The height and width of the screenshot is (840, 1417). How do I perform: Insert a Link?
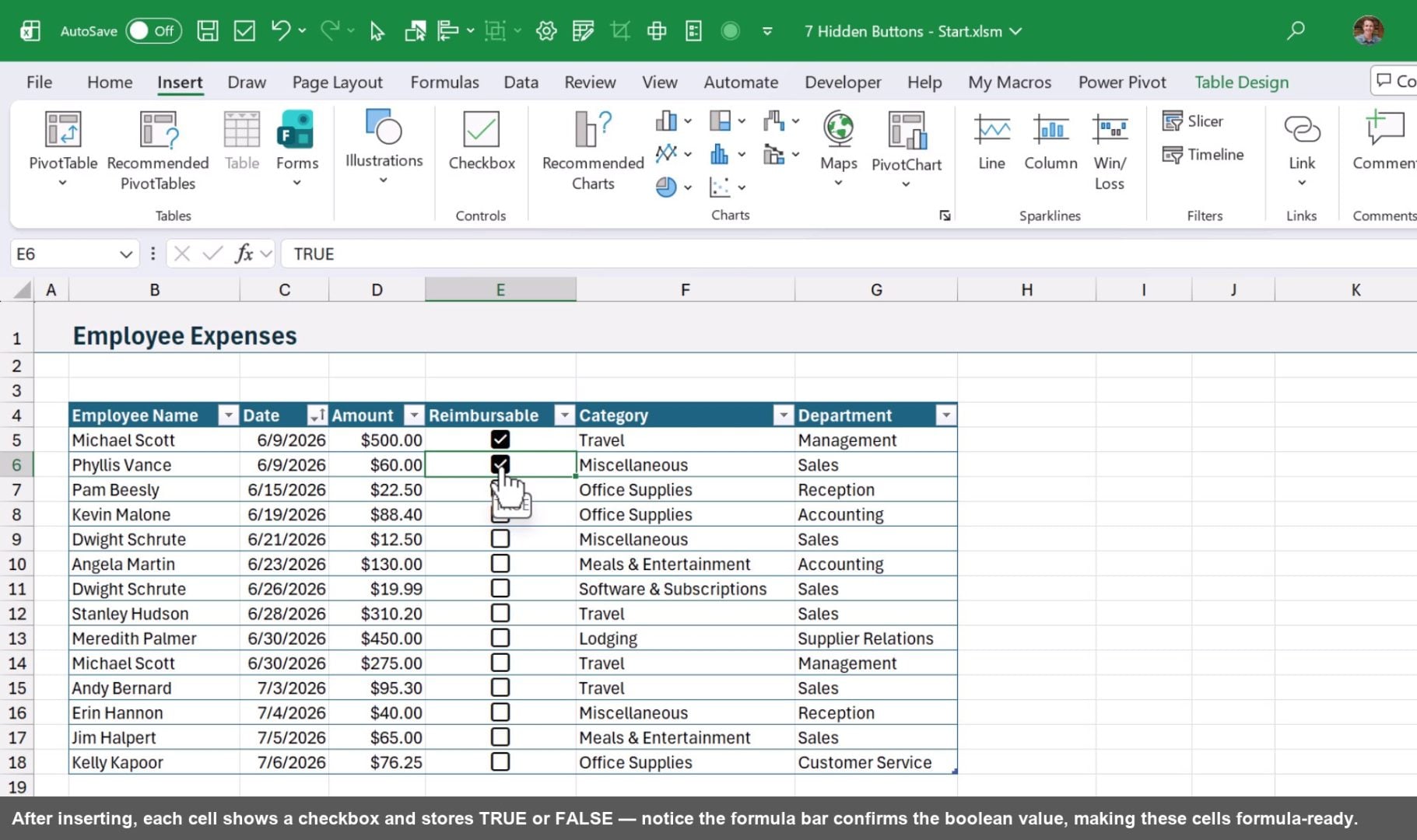tap(1302, 149)
